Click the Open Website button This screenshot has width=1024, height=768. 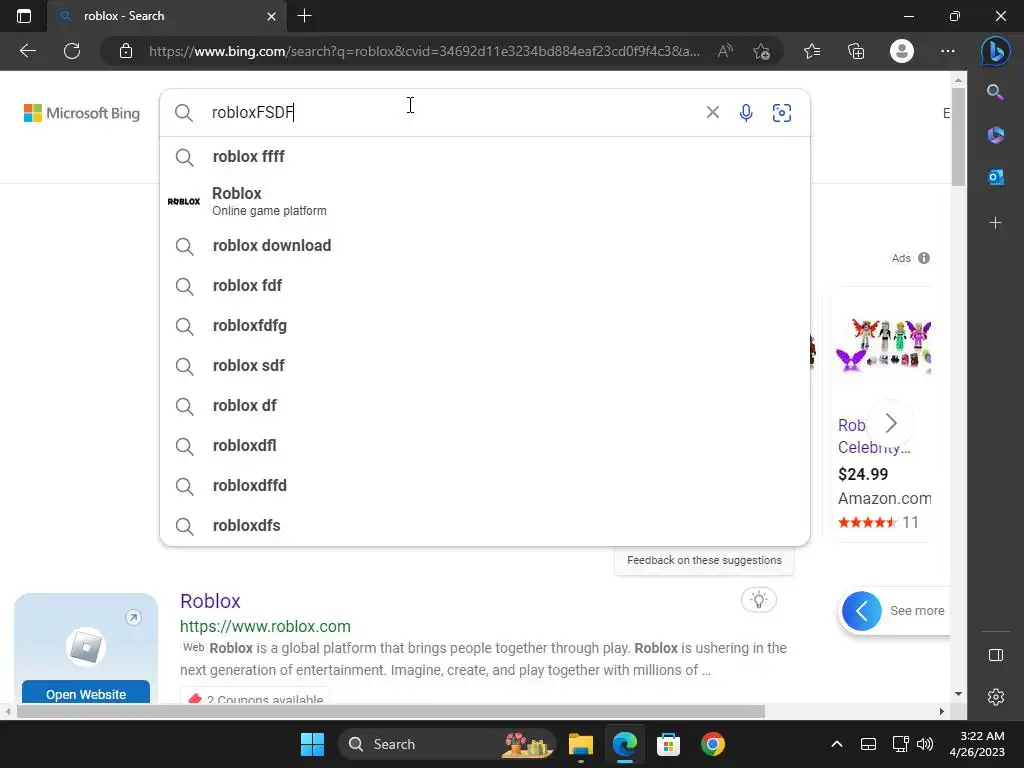pyautogui.click(x=86, y=692)
